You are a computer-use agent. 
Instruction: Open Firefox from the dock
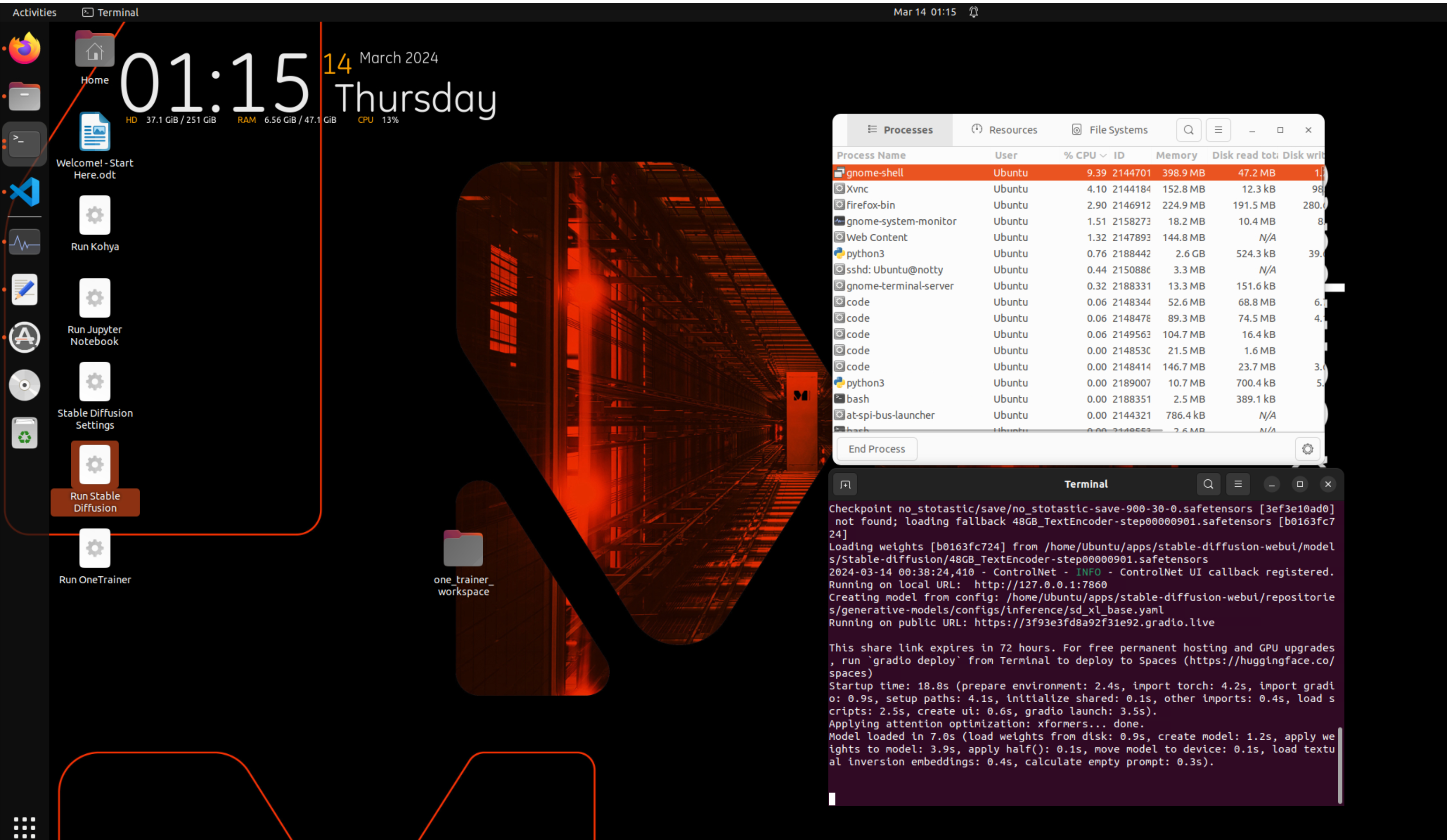pyautogui.click(x=25, y=48)
